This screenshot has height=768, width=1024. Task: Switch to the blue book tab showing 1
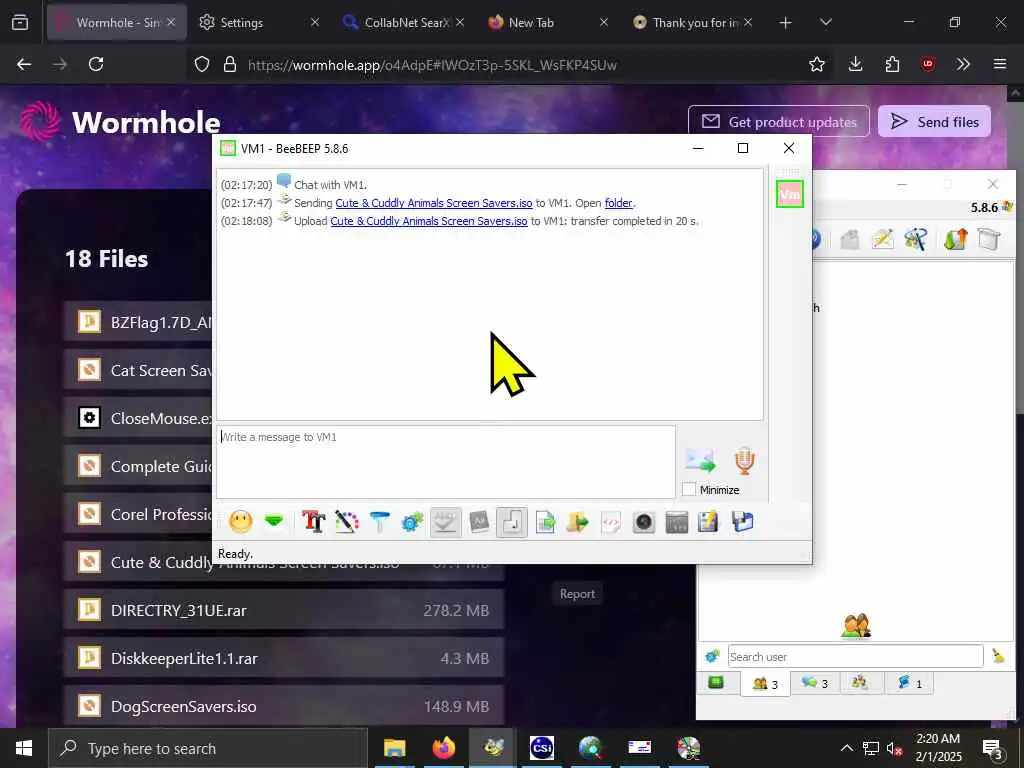909,683
